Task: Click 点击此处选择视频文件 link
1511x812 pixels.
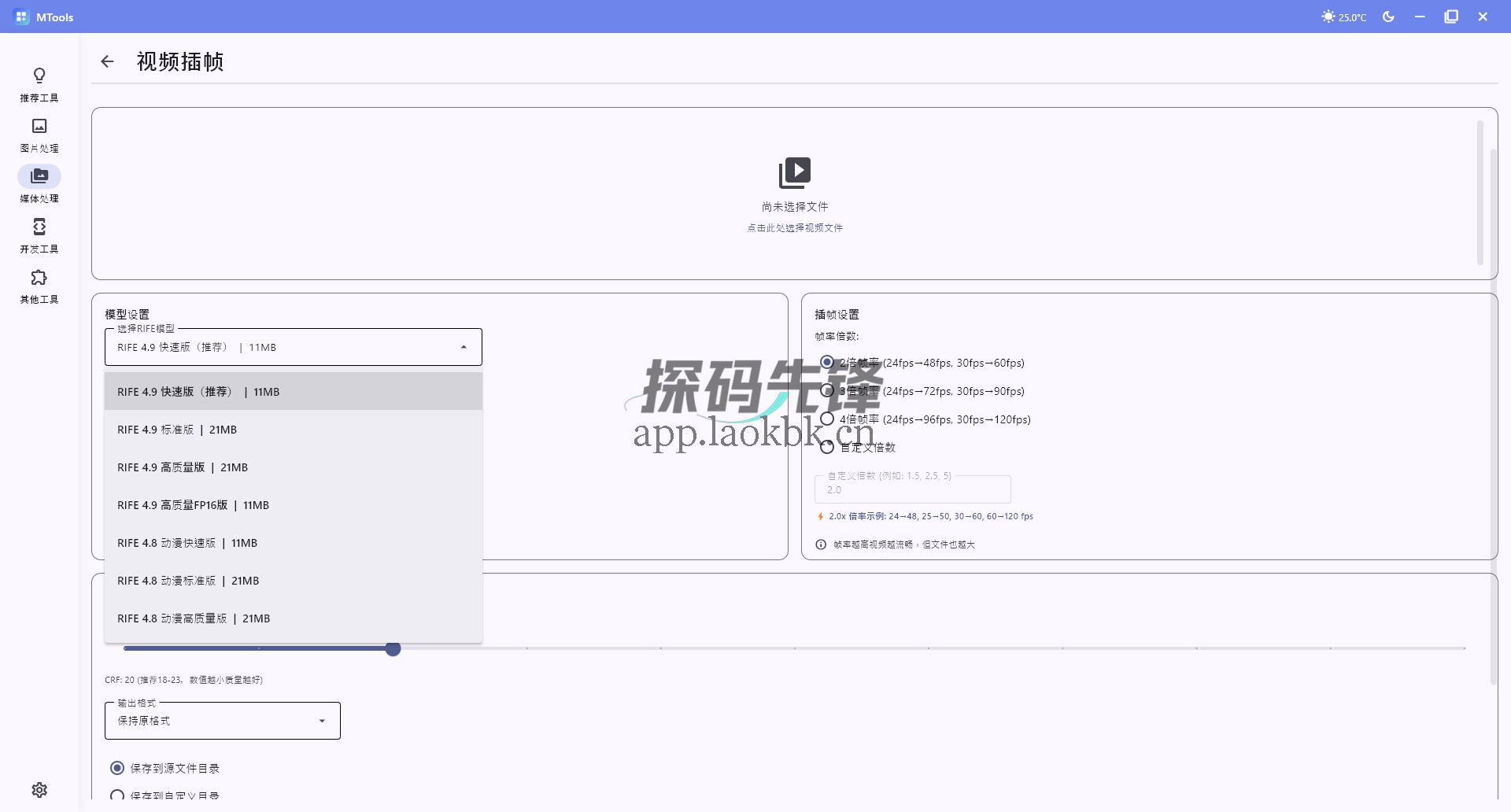Action: 796,227
